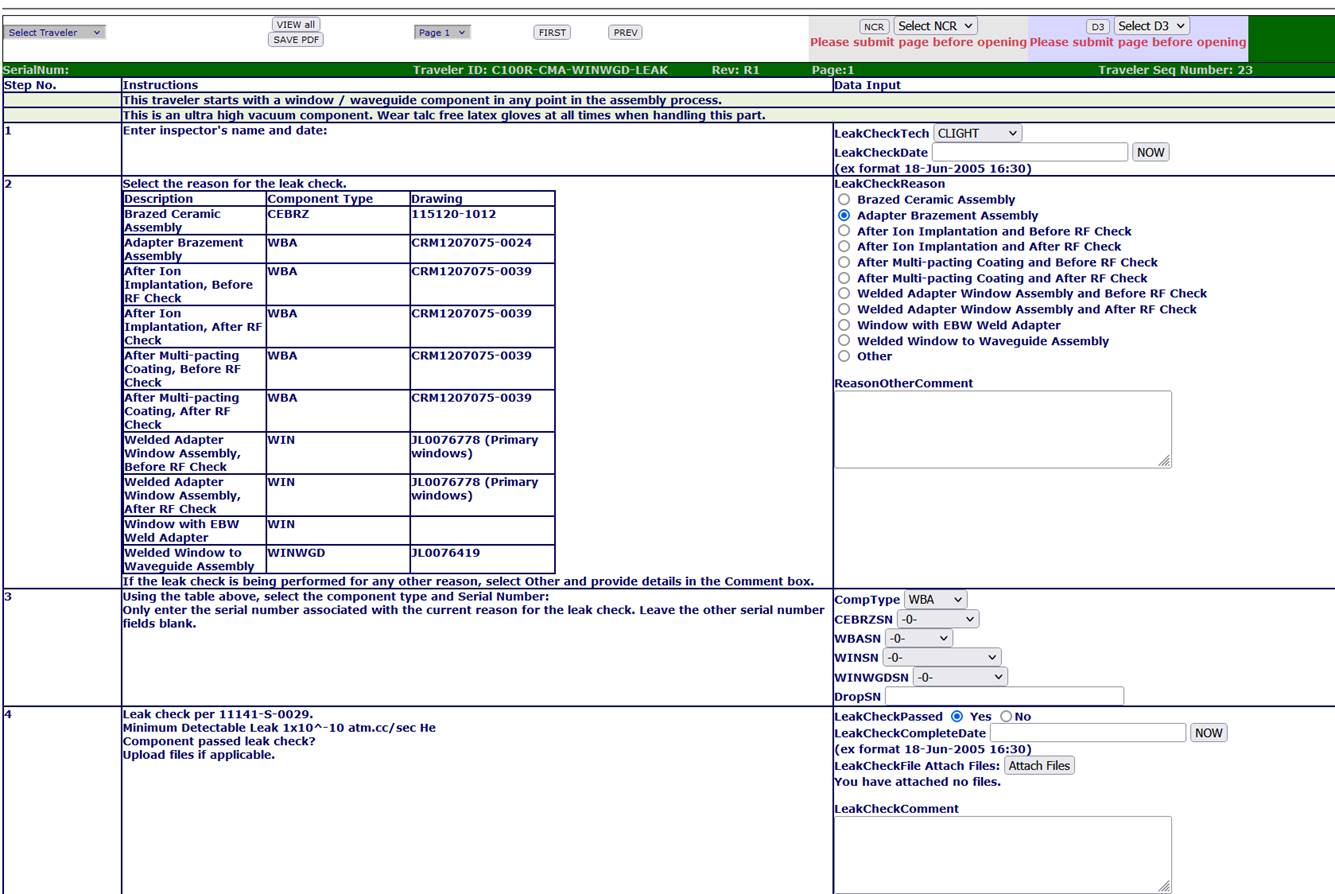Click the DropSN input field
This screenshot has height=894, width=1335.
point(1004,696)
